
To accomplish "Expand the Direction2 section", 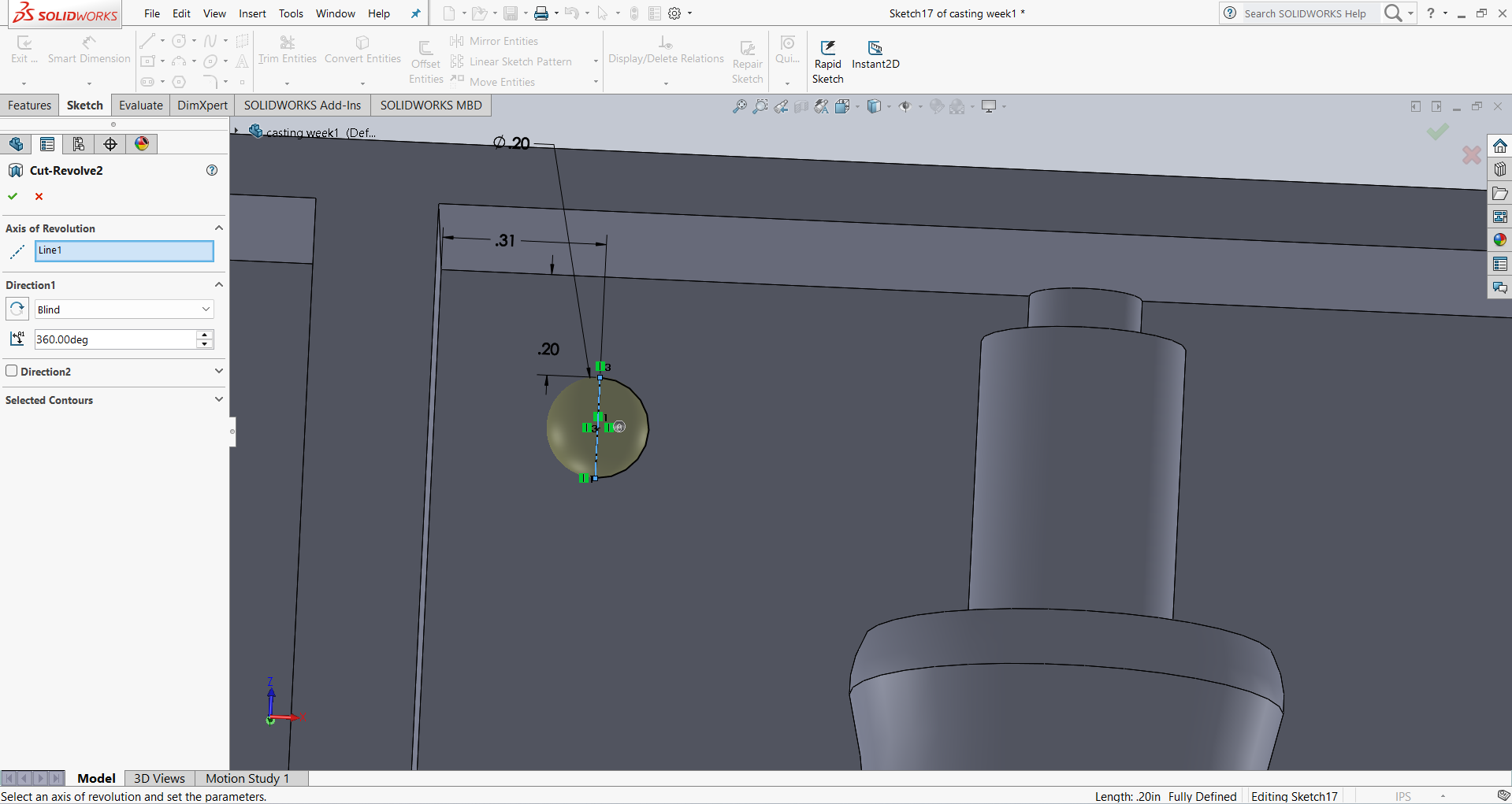I will [219, 371].
